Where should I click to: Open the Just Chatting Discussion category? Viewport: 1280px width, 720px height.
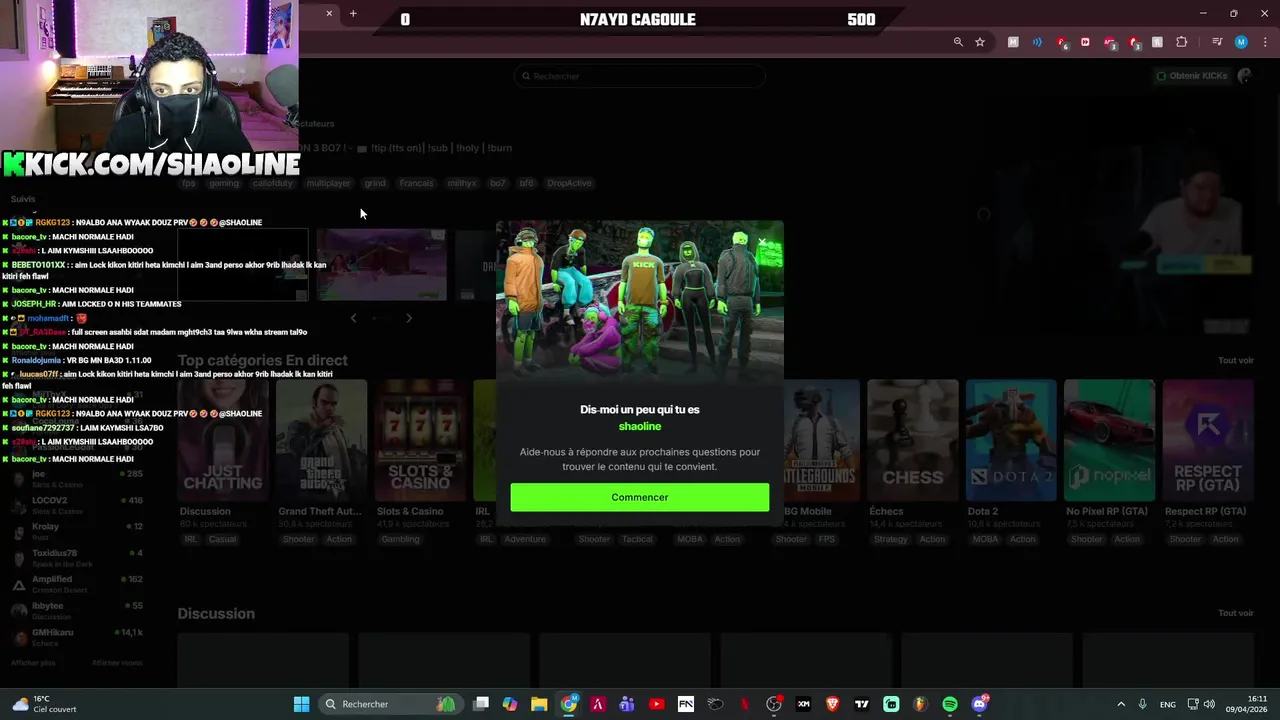click(x=223, y=440)
